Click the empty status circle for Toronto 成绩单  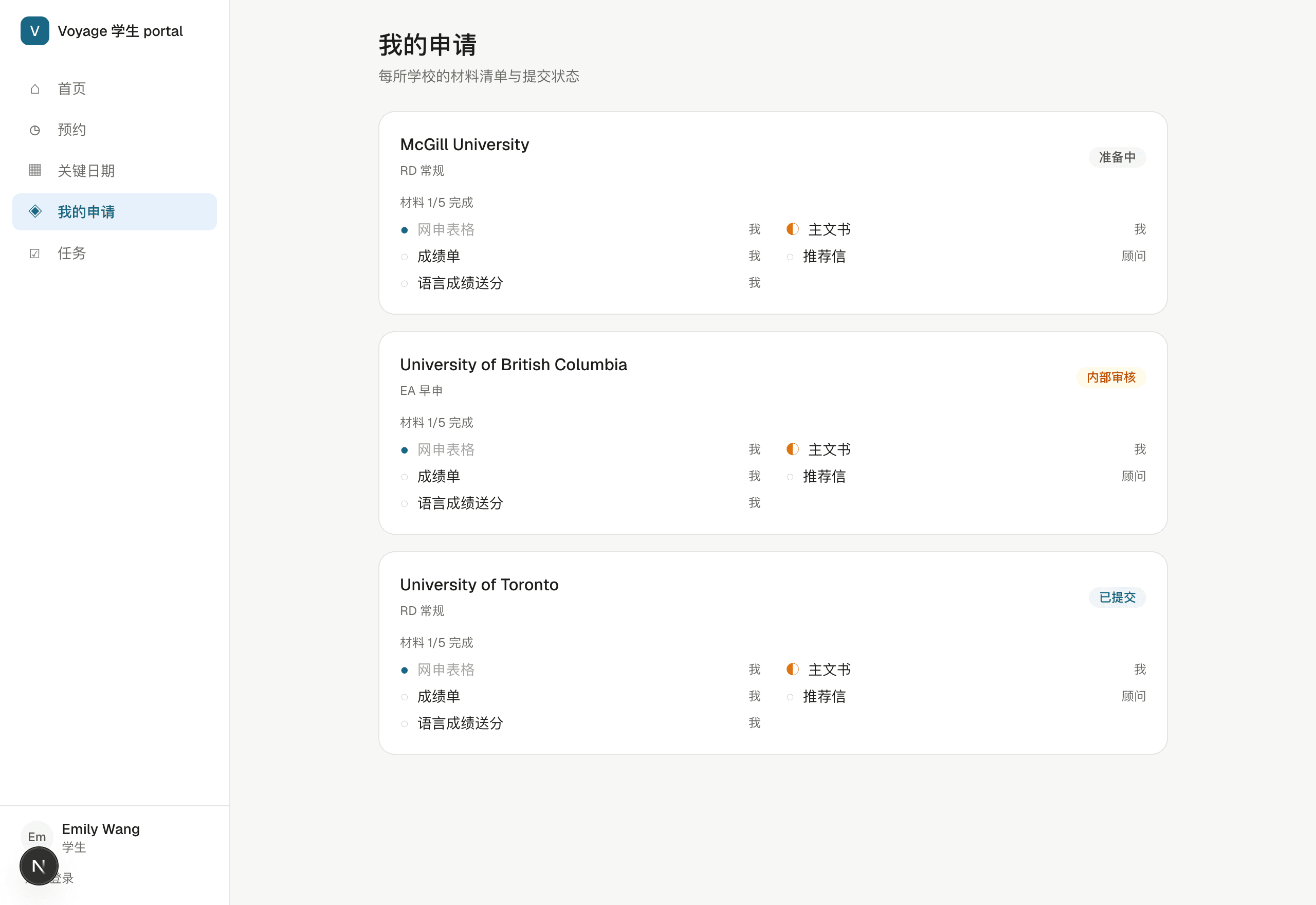[x=404, y=697]
